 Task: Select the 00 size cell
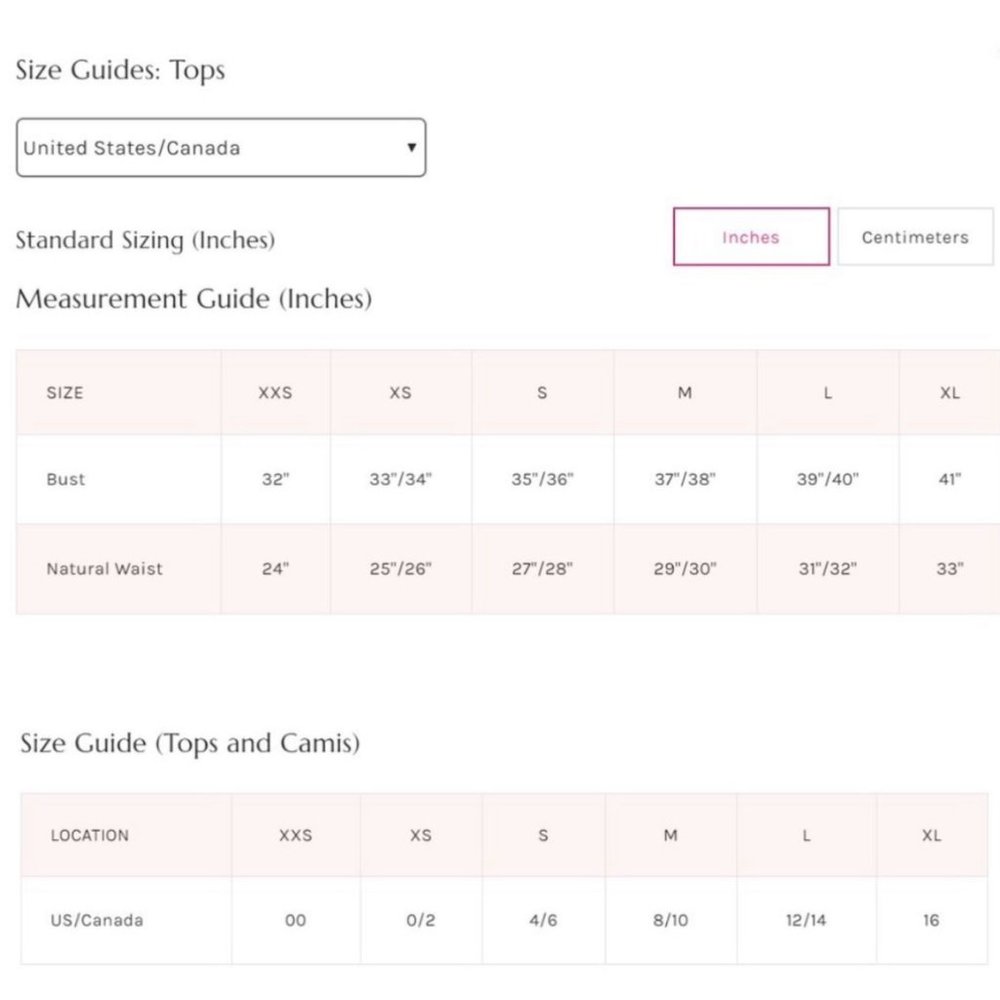295,920
